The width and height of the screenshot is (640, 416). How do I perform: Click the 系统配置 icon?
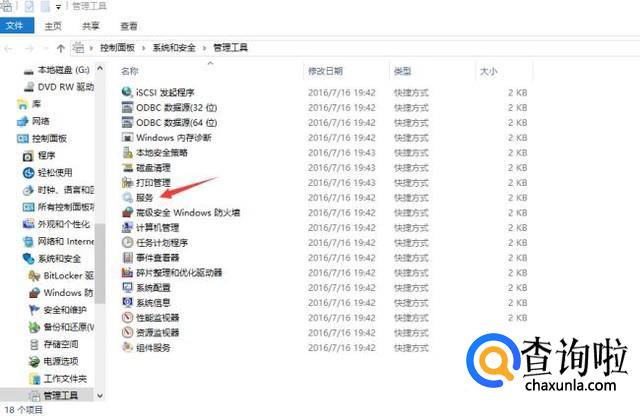(x=127, y=287)
